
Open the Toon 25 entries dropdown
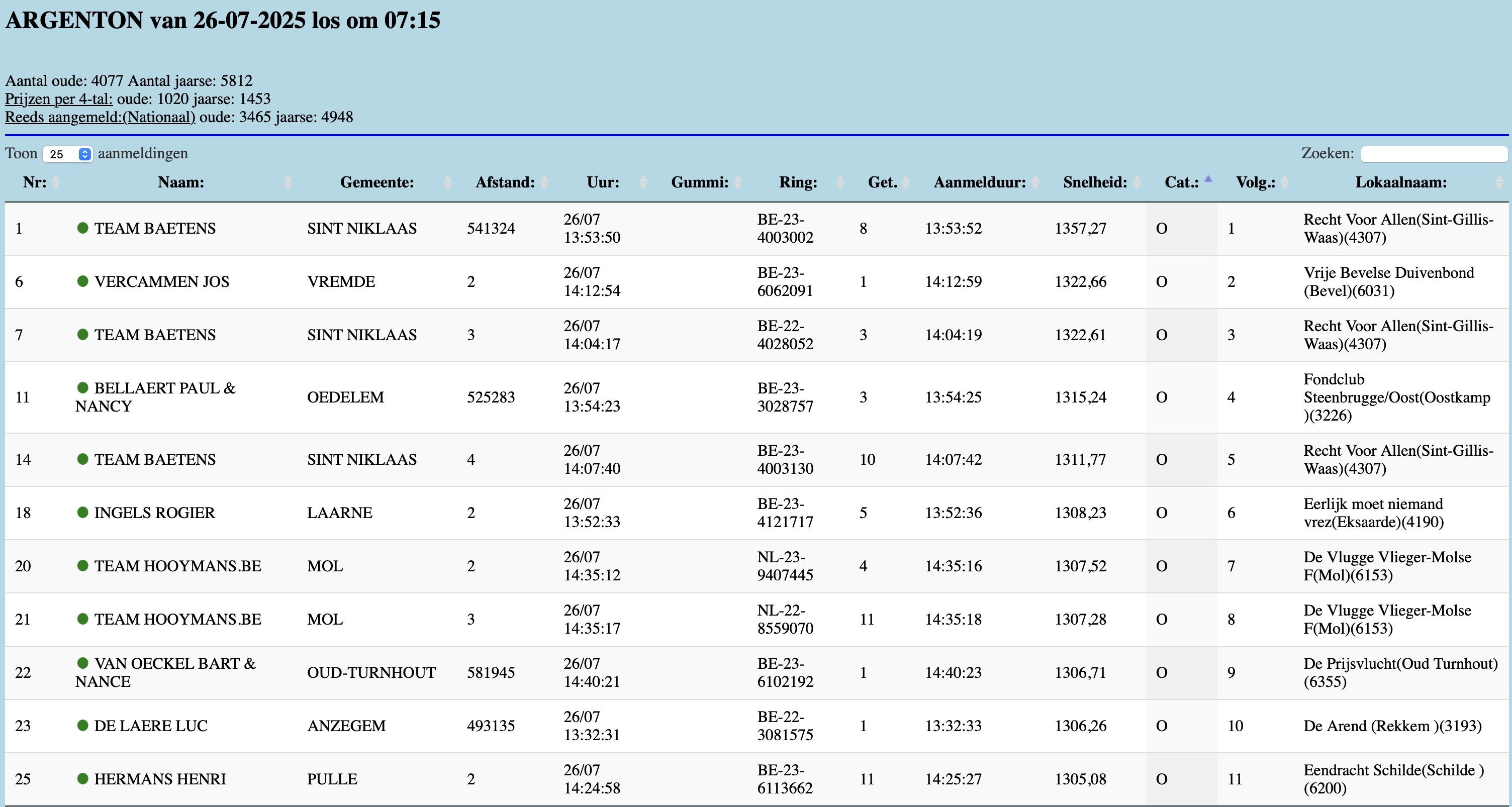pos(67,154)
